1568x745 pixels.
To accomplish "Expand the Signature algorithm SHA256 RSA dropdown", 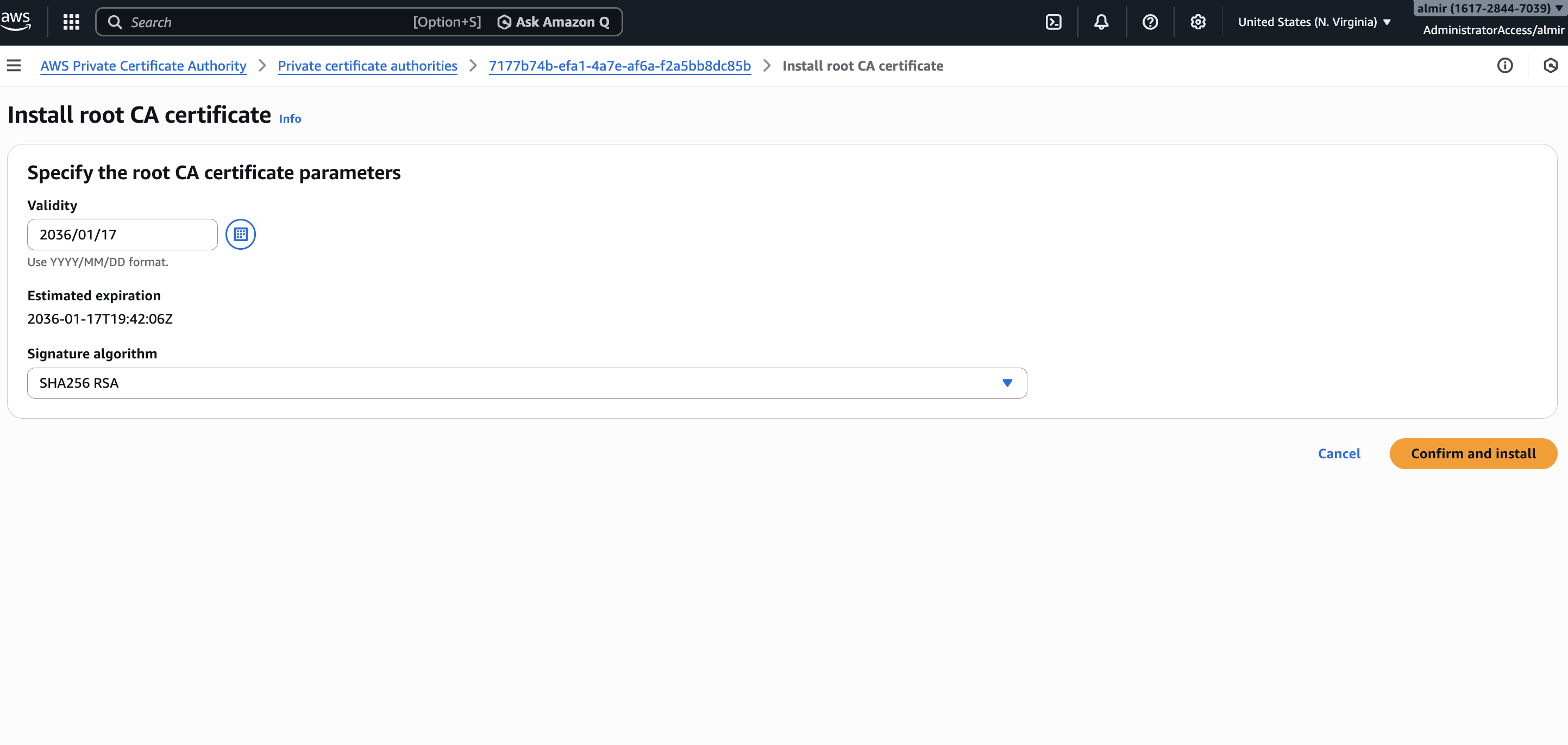I will (526, 382).
